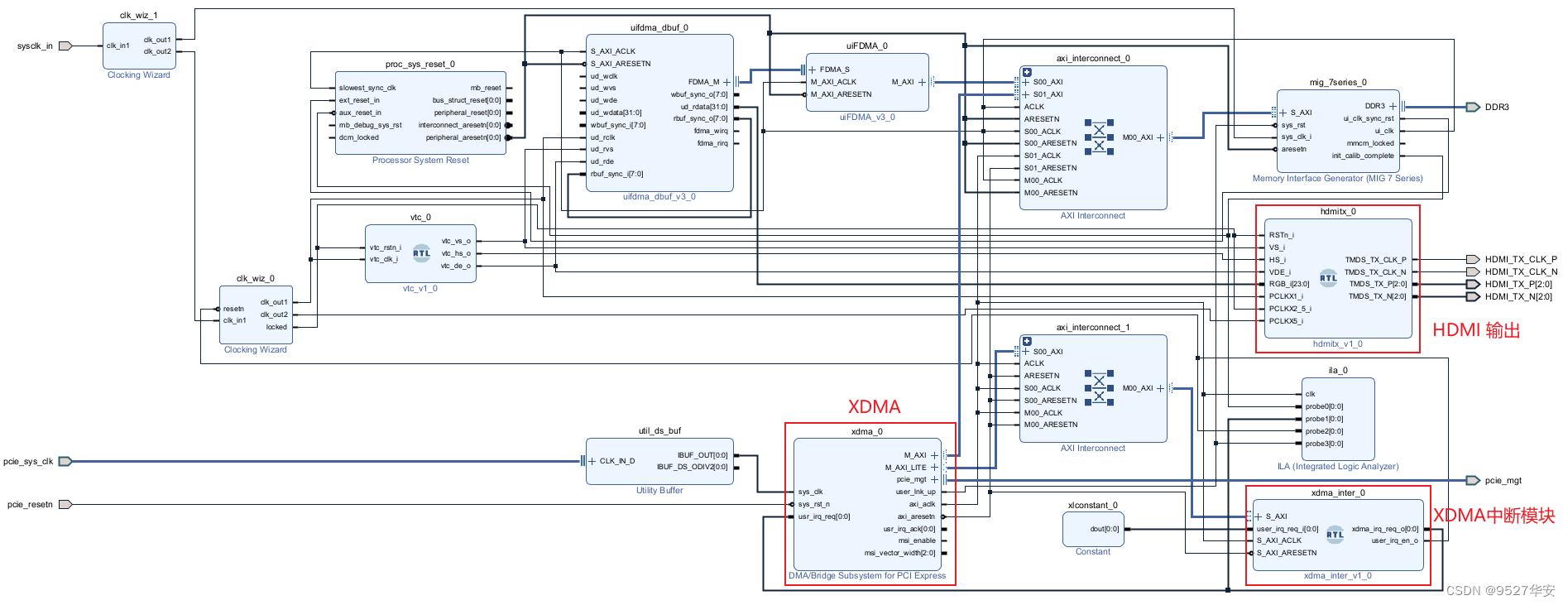Select usr_irq_req[0:0] pin on xdma_0

pyautogui.click(x=824, y=516)
